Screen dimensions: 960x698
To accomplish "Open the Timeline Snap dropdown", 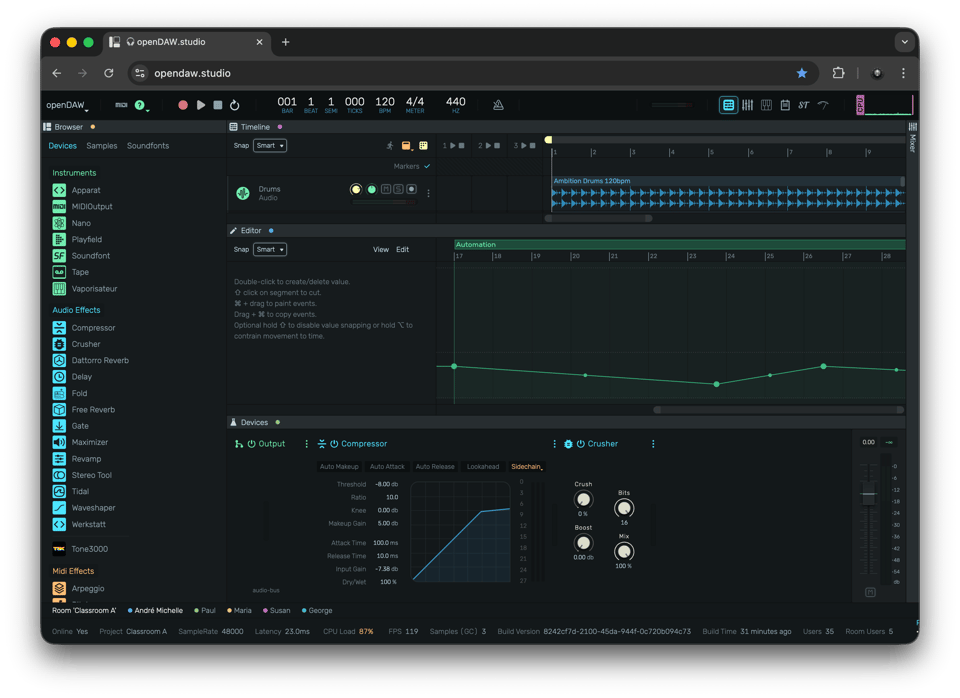I will coord(270,146).
